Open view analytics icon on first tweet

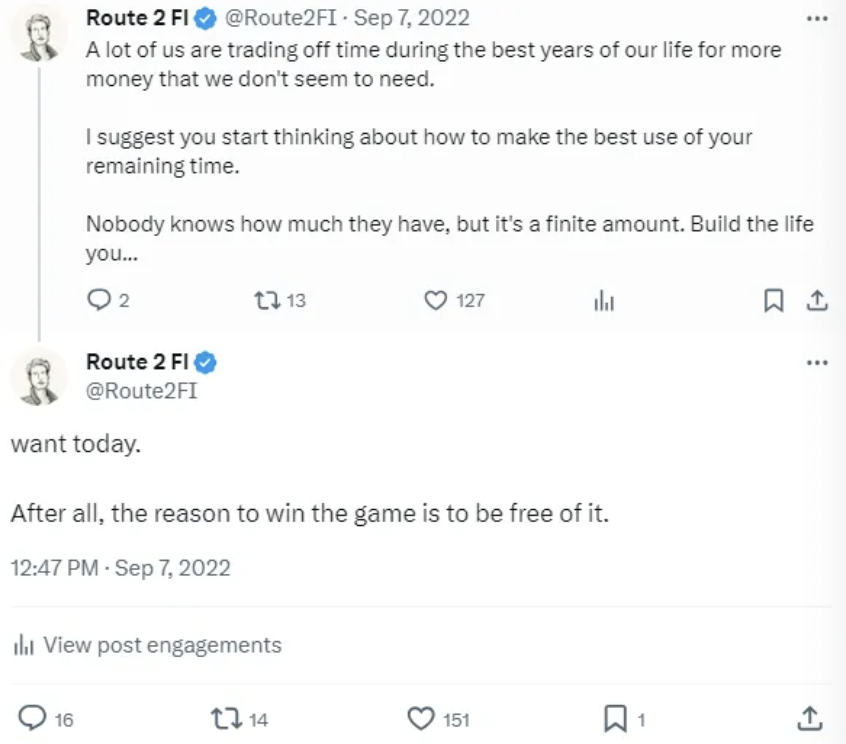(604, 300)
